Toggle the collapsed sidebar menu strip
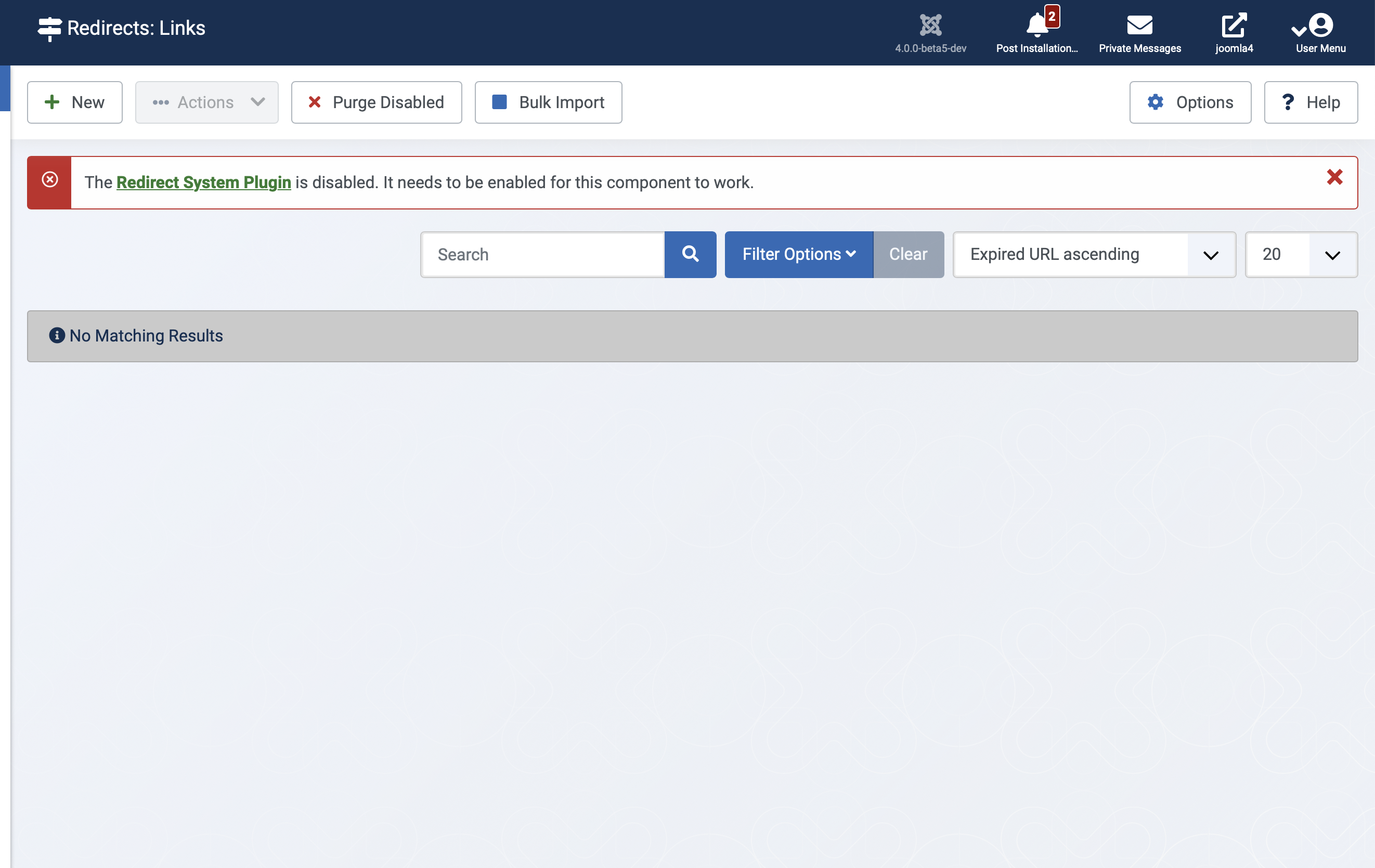This screenshot has height=868, width=1375. pos(5,88)
